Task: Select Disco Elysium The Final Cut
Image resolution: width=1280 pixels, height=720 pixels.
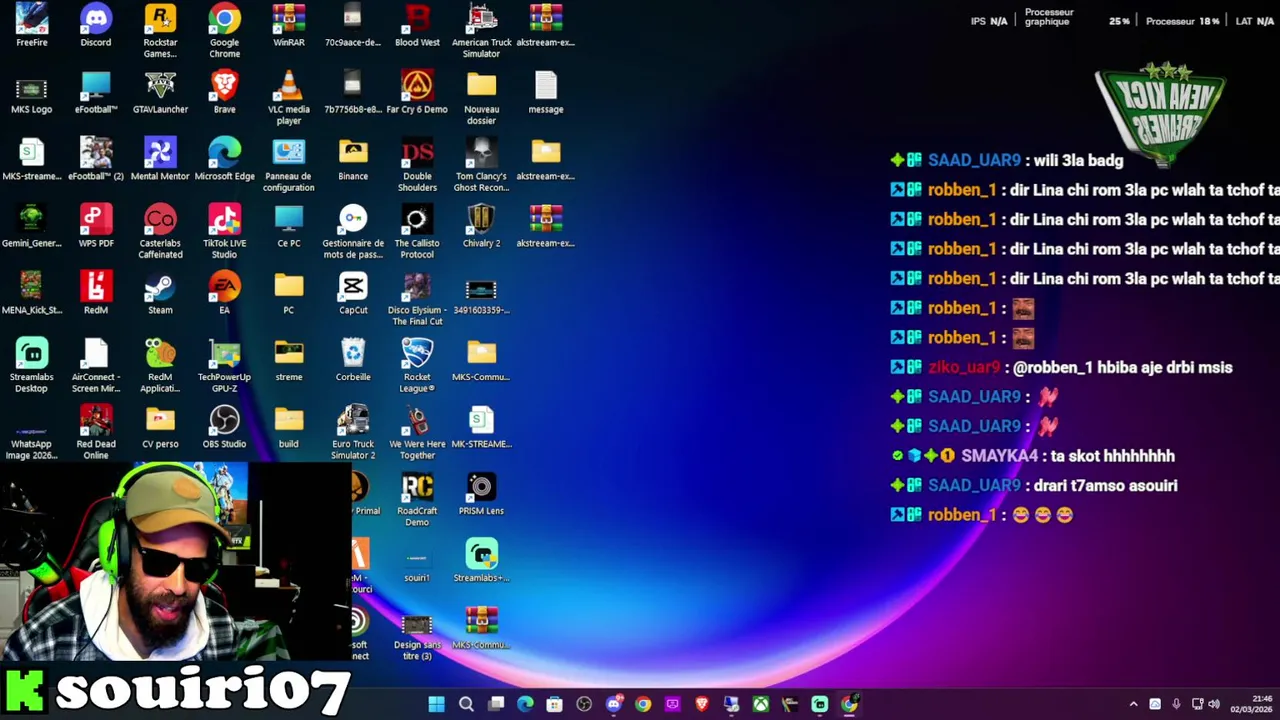Action: pyautogui.click(x=417, y=299)
